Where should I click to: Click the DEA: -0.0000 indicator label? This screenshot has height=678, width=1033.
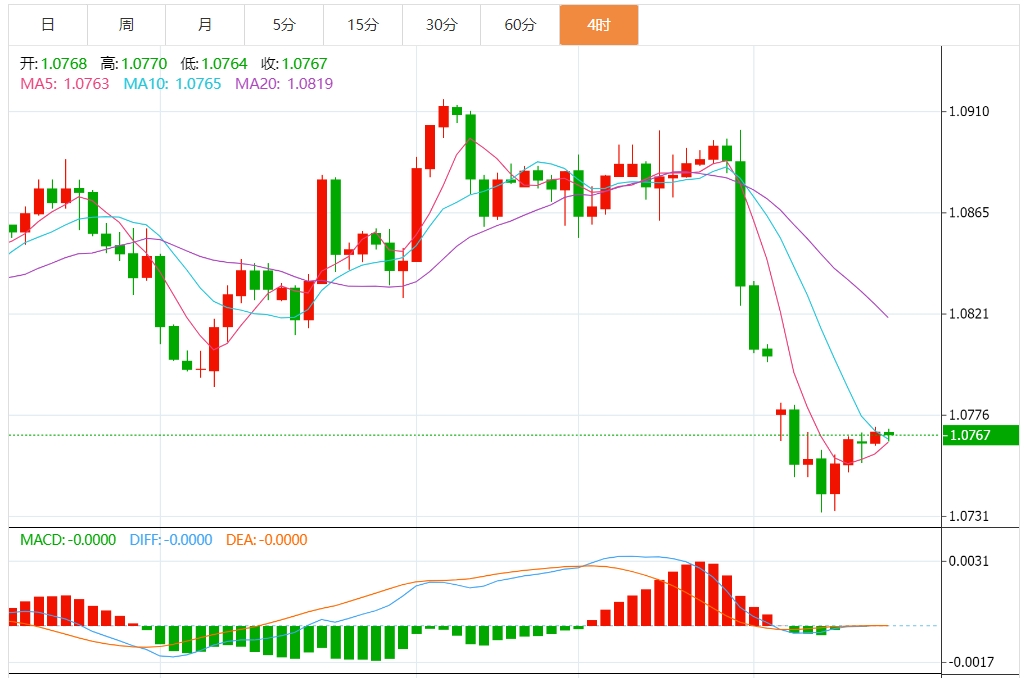pyautogui.click(x=267, y=540)
